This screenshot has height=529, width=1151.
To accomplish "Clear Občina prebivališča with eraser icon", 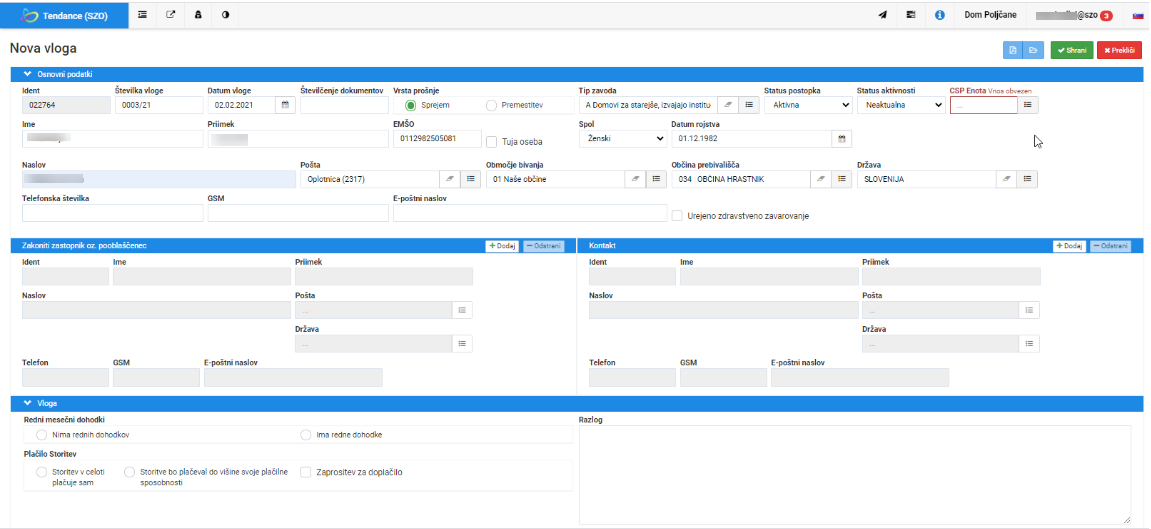I will point(820,179).
